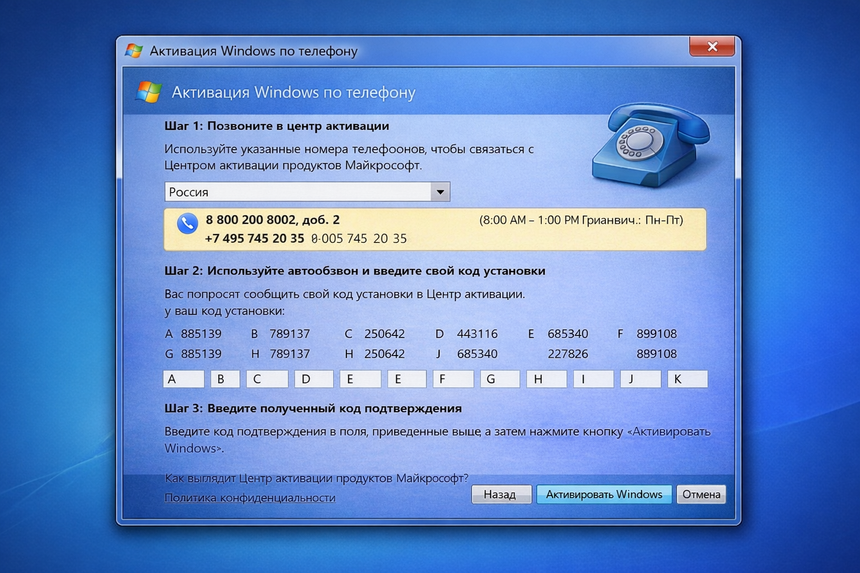Click installation code block D 443116
The image size is (860, 573).
[x=467, y=334]
